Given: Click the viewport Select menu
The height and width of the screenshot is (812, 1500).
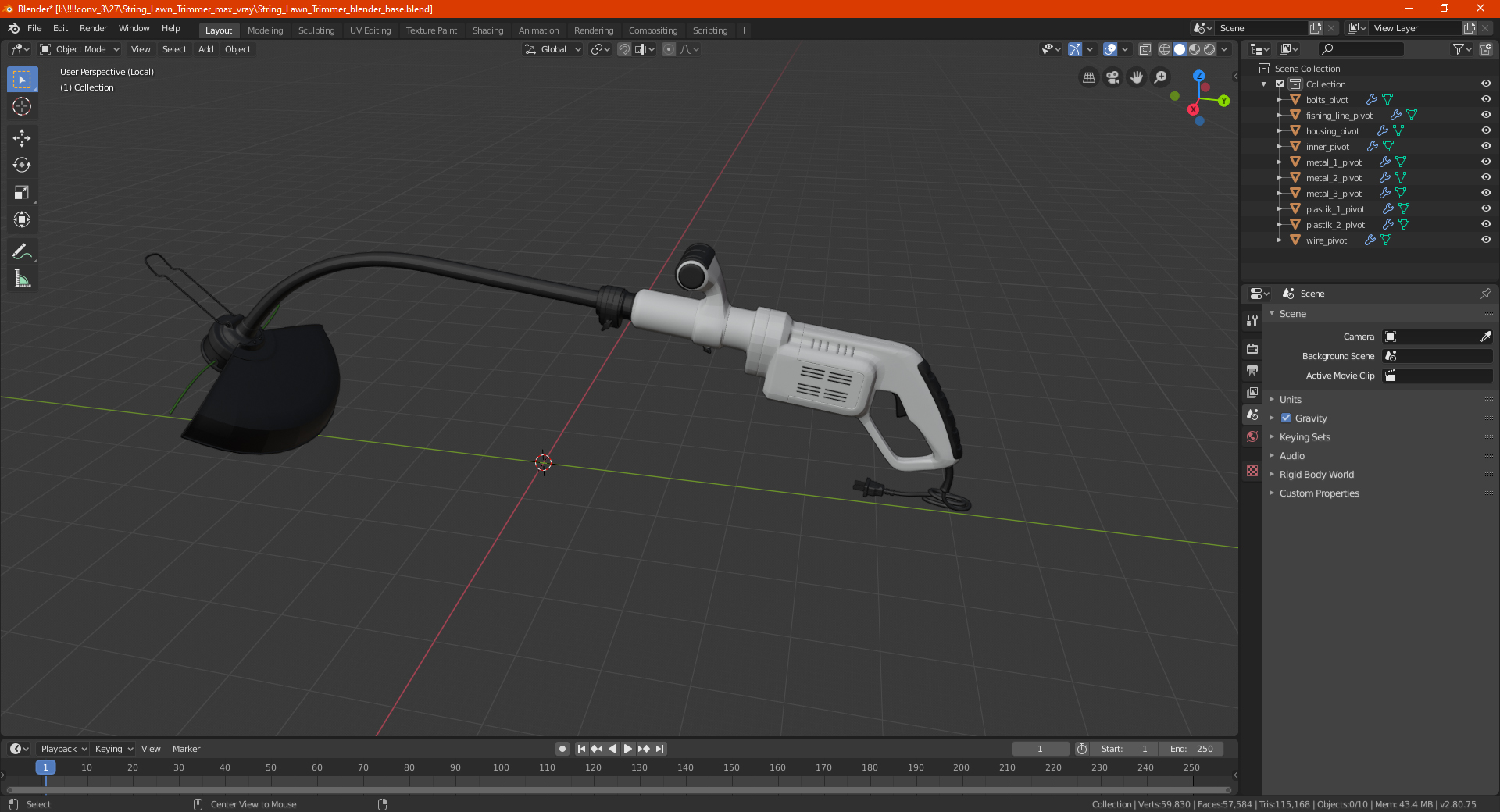Looking at the screenshot, I should point(174,49).
